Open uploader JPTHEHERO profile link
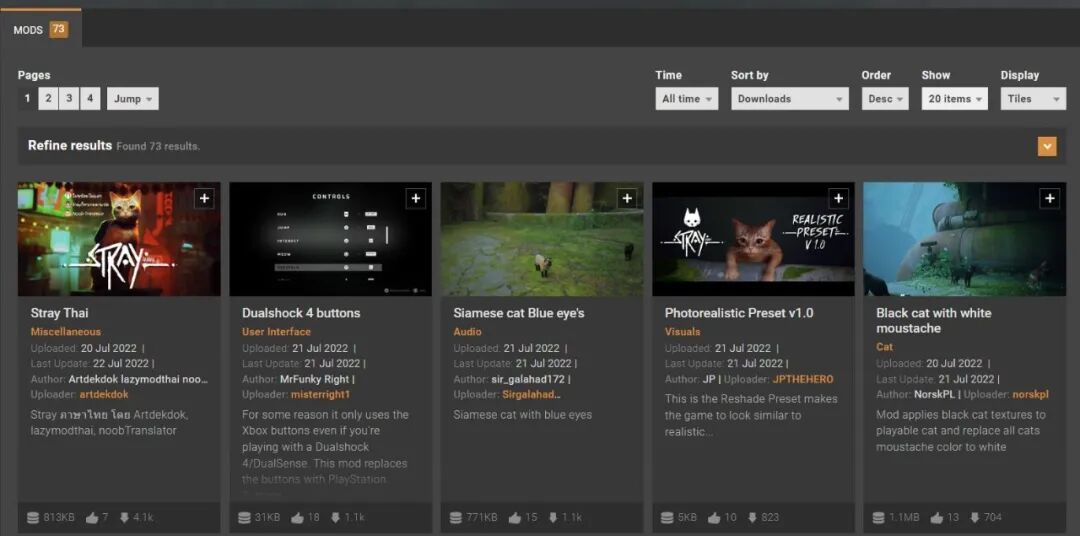This screenshot has width=1080, height=536. [x=802, y=379]
